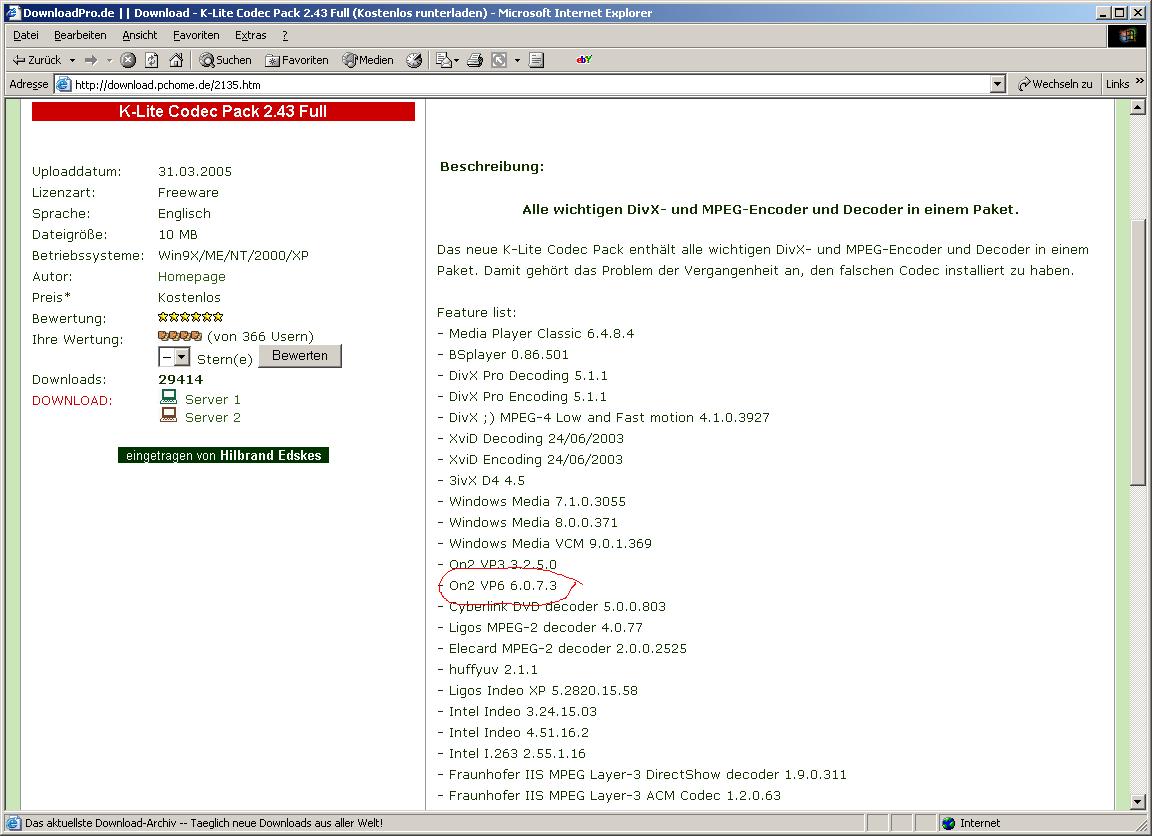Click the Wechseln zu button
This screenshot has height=836, width=1152.
tap(1054, 84)
